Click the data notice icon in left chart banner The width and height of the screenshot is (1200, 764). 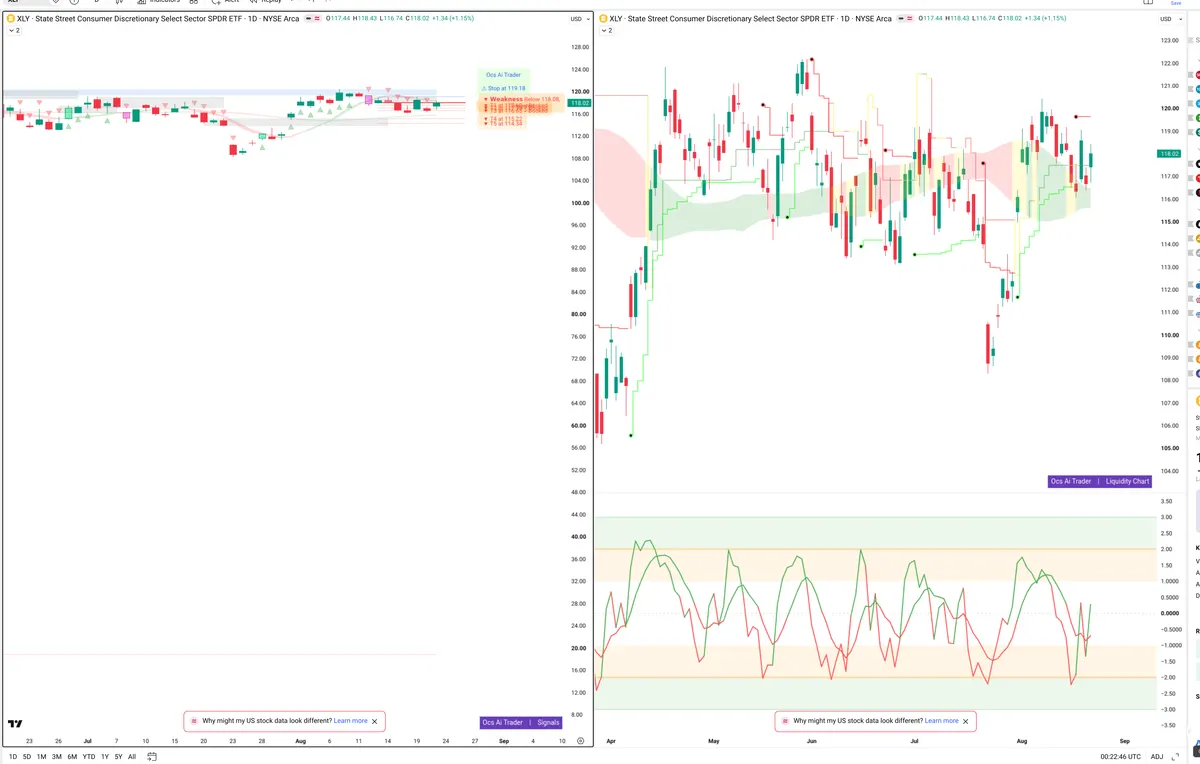tap(194, 721)
